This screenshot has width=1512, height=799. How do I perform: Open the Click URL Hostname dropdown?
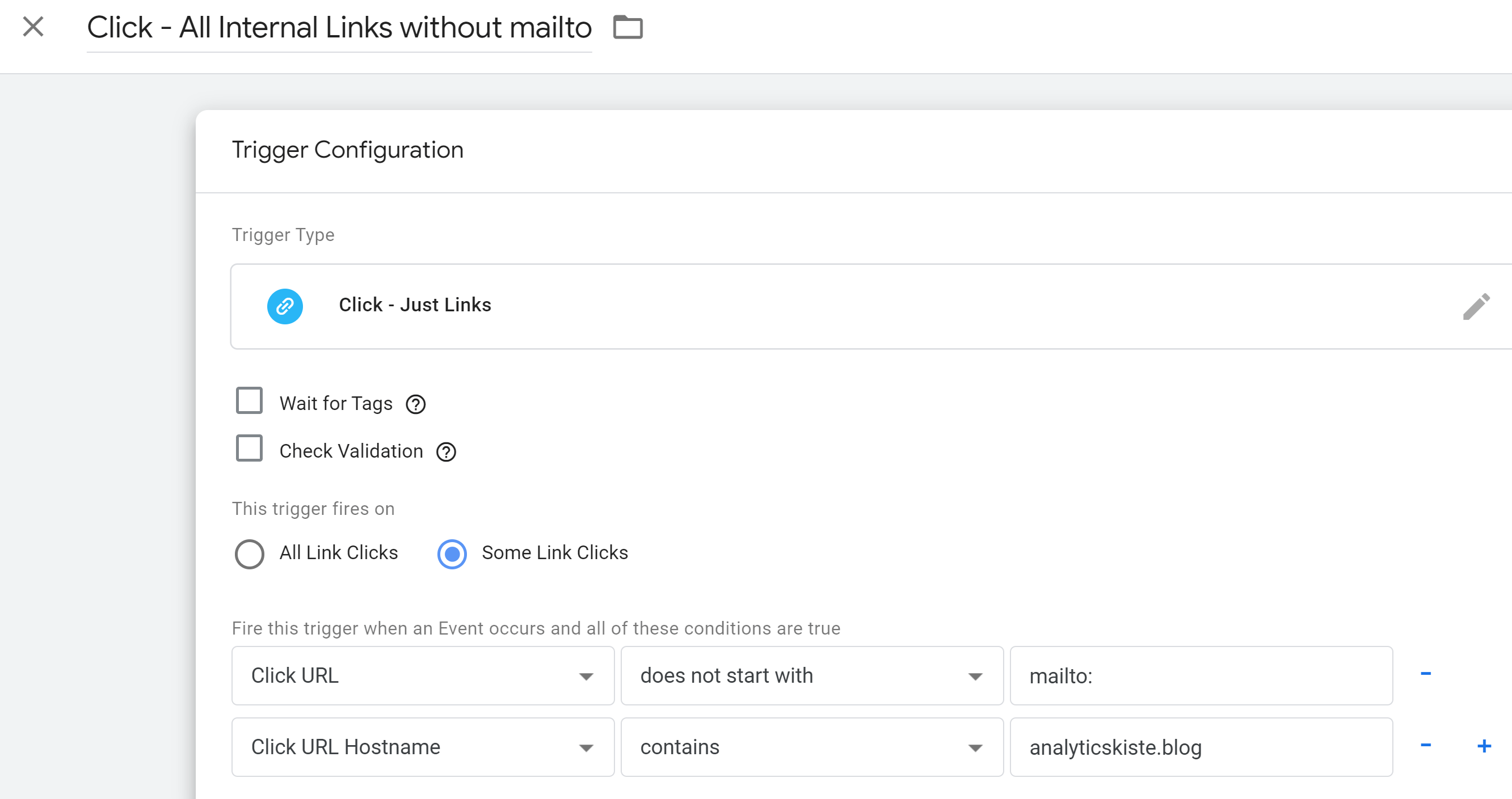coord(423,747)
